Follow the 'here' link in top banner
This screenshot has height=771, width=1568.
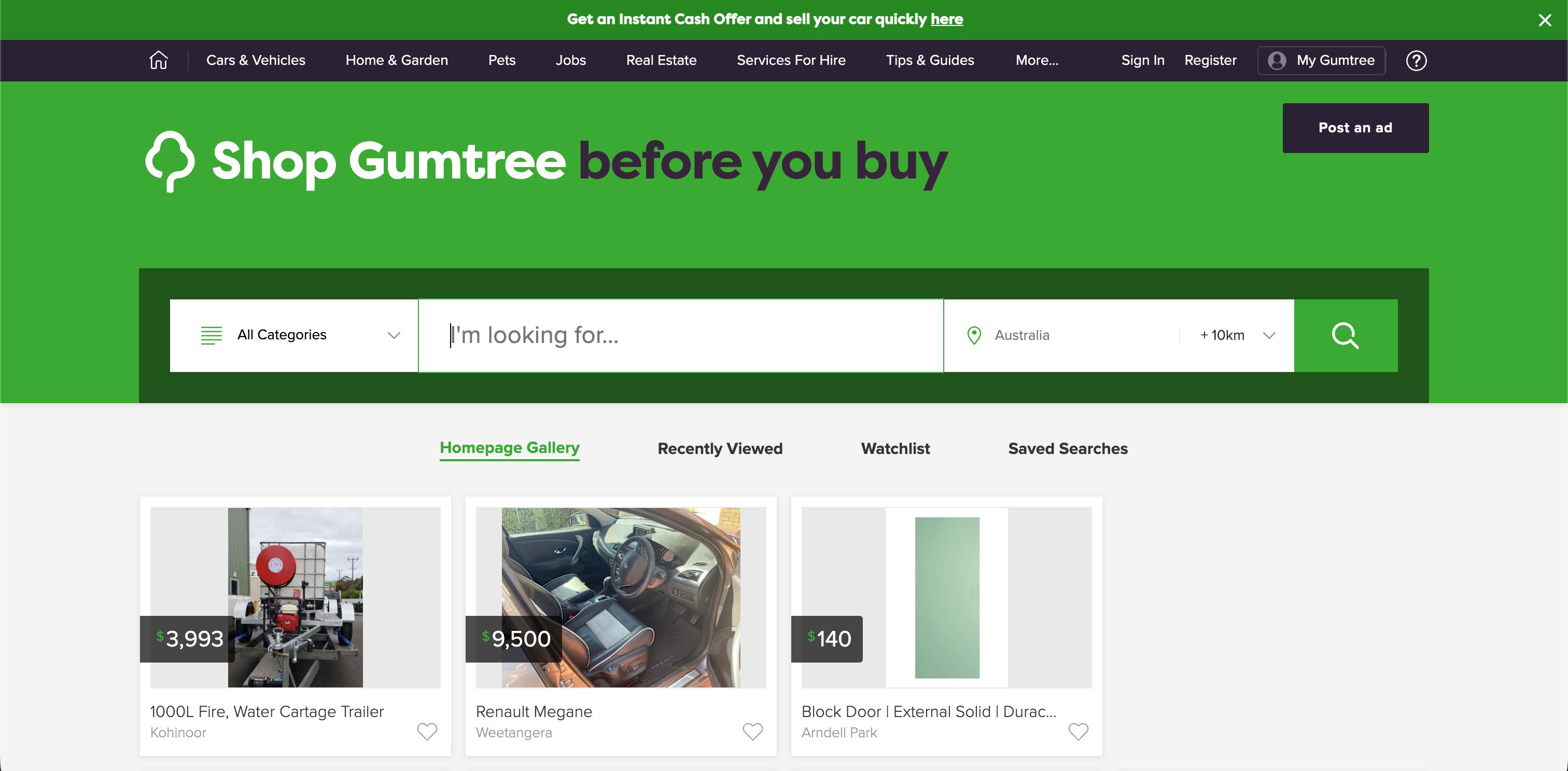tap(946, 20)
